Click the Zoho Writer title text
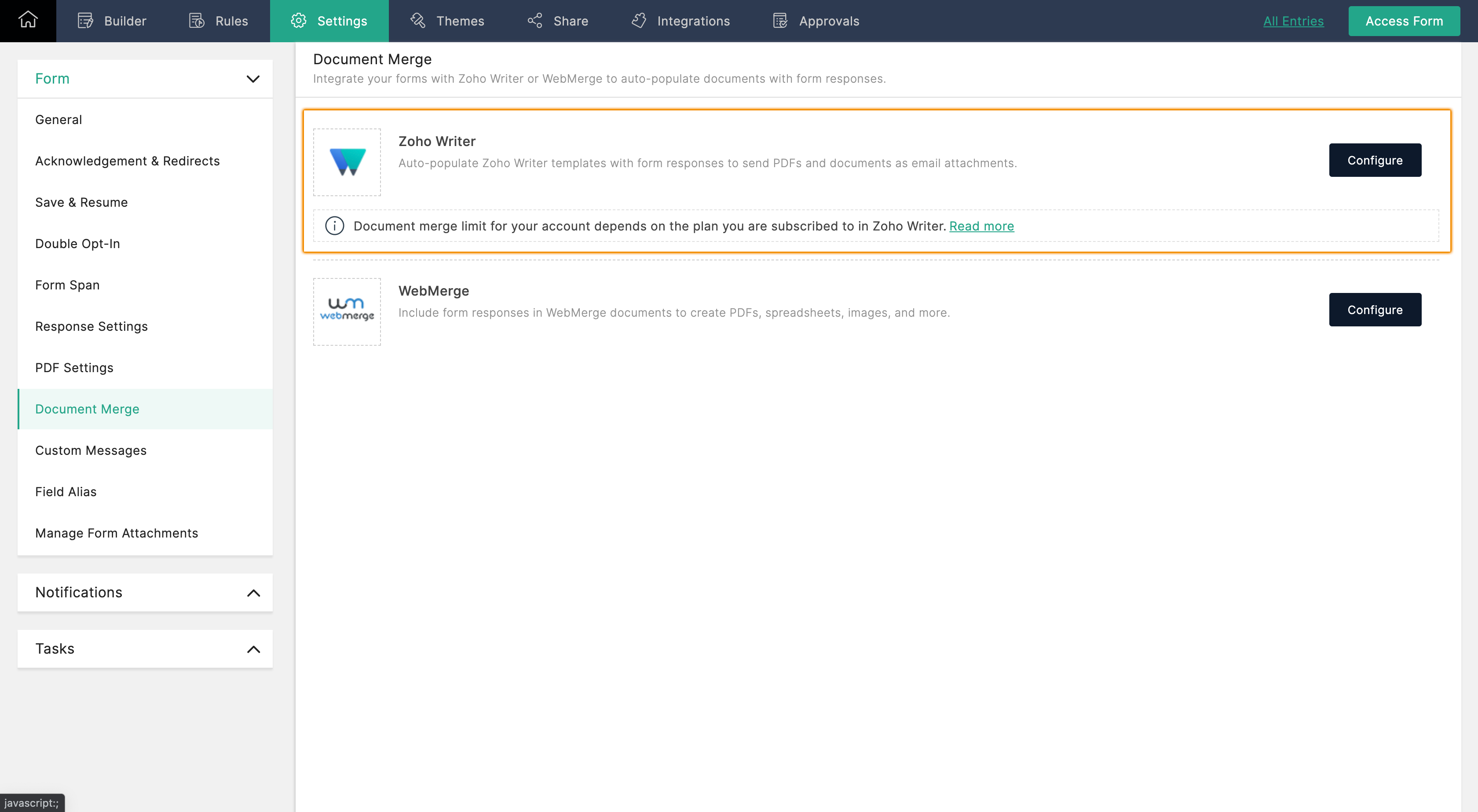Image resolution: width=1478 pixels, height=812 pixels. (437, 141)
